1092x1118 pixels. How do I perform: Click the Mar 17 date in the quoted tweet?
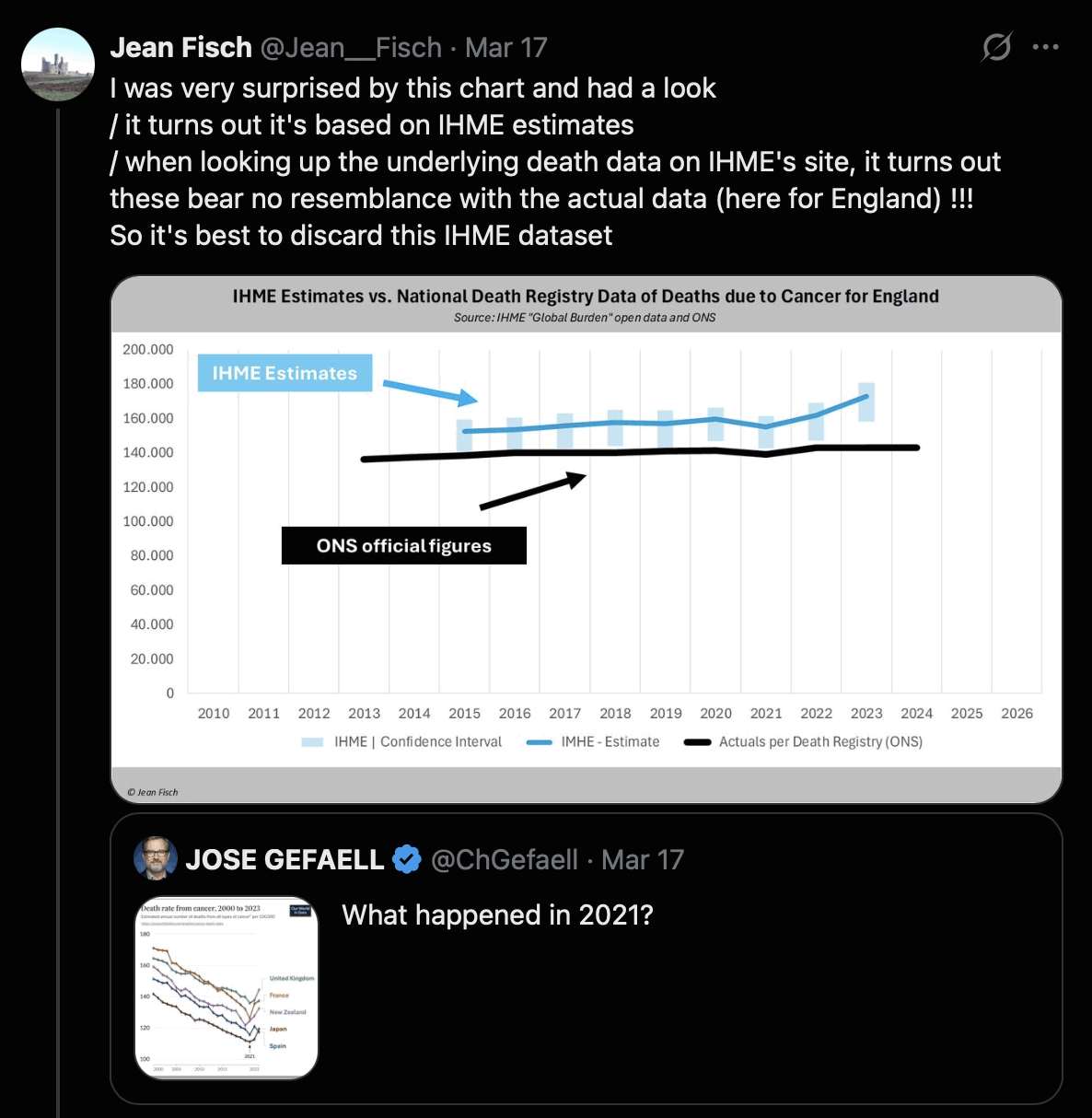pos(642,860)
